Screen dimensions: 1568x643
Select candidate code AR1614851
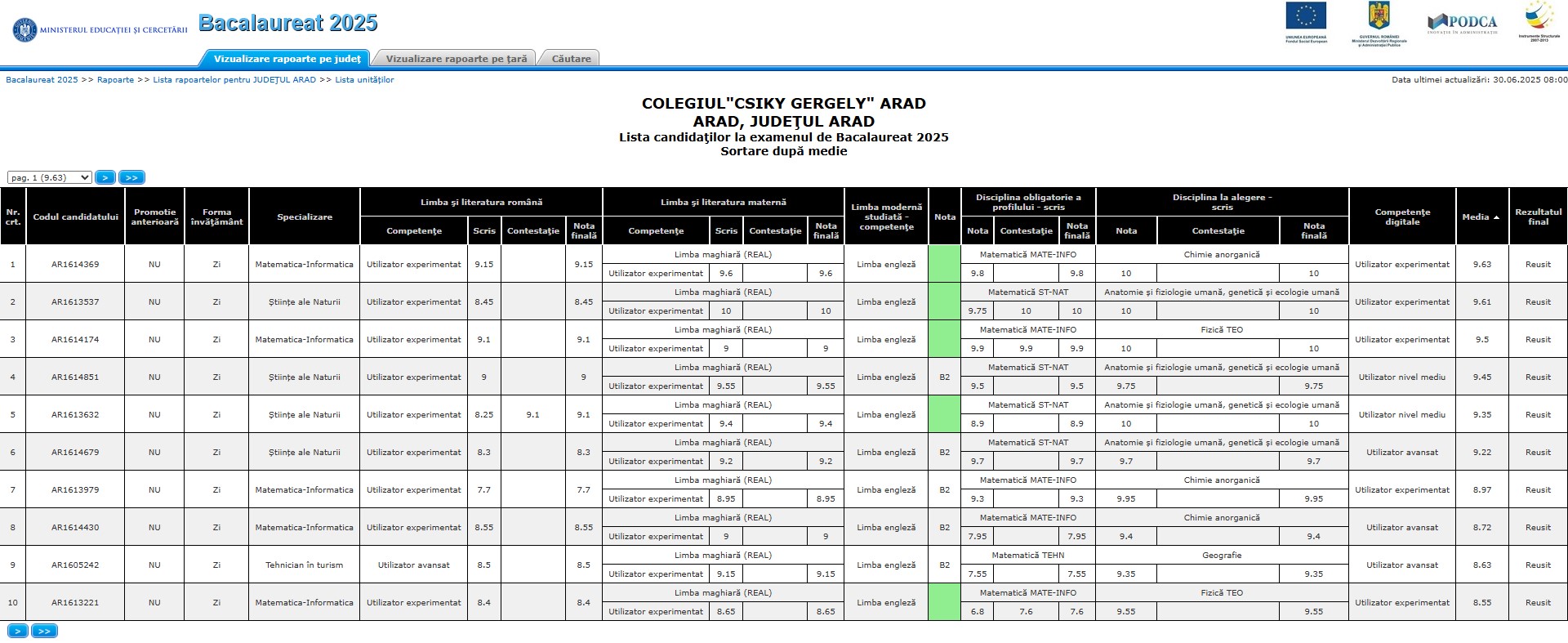pyautogui.click(x=75, y=377)
